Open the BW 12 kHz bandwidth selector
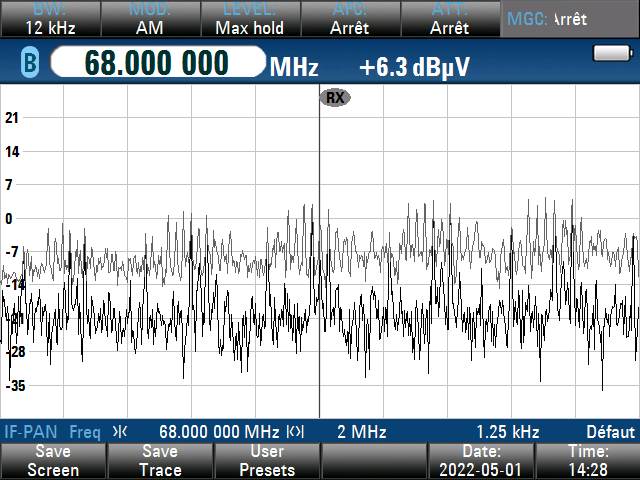640x480 pixels. tap(49, 19)
